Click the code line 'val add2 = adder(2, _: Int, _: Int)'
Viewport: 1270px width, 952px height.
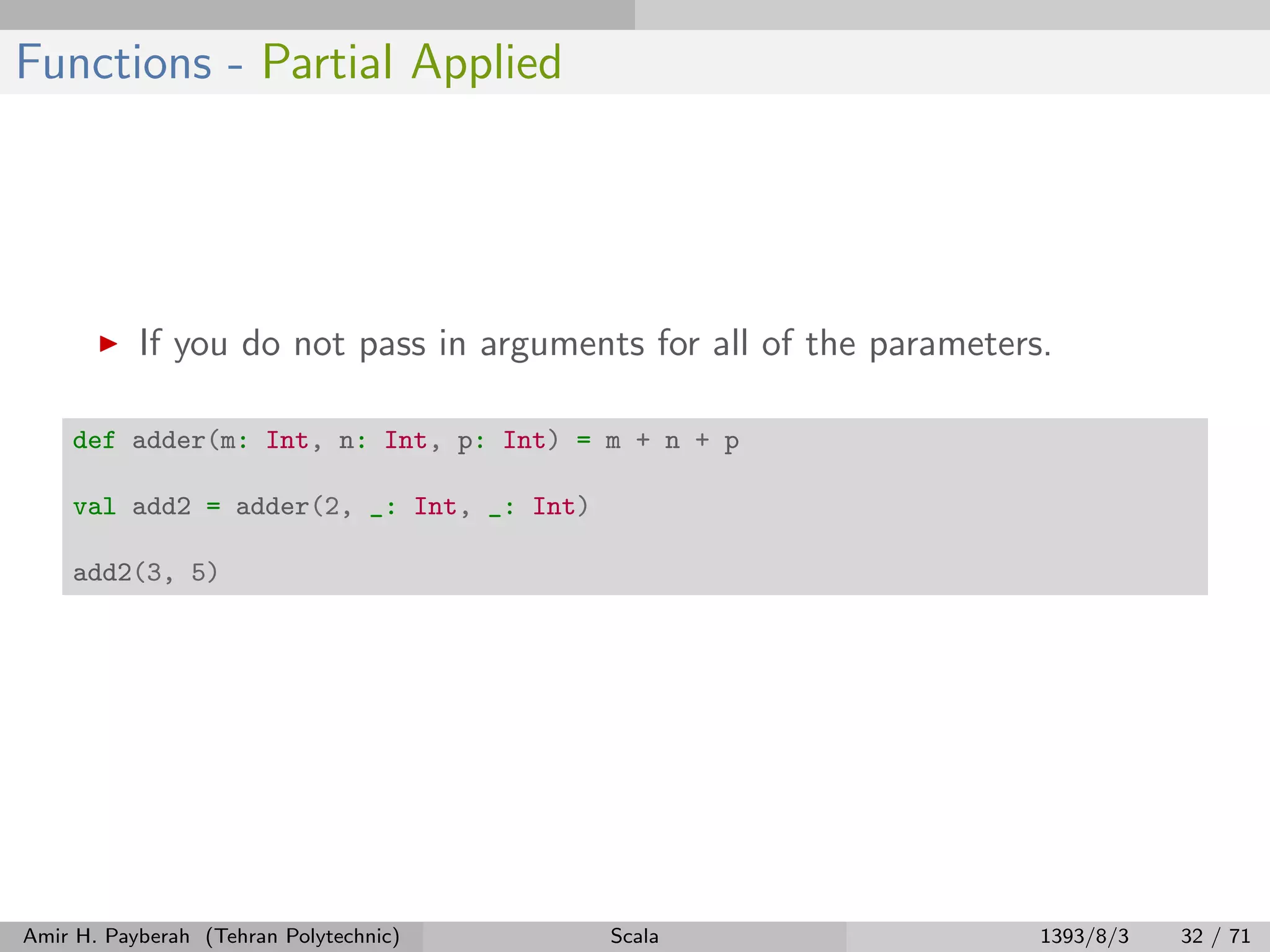330,506
